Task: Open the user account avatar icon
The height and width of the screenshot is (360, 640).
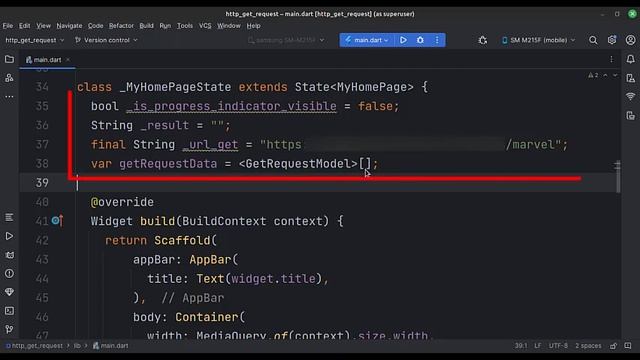Action: tap(631, 40)
